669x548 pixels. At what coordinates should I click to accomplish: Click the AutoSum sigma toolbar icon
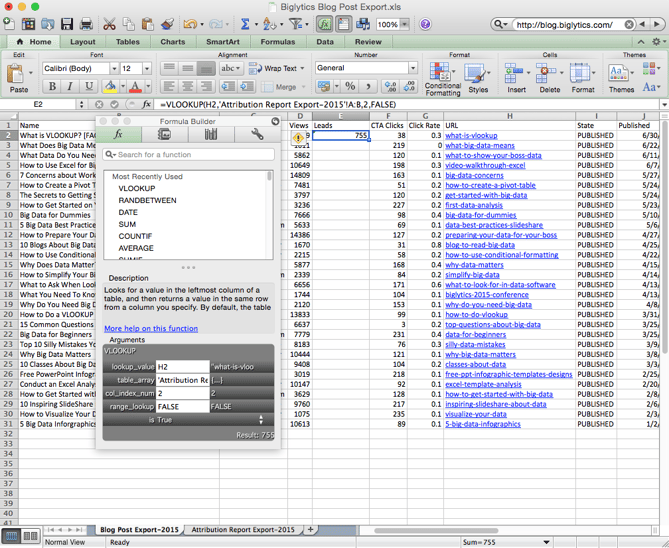point(245,24)
